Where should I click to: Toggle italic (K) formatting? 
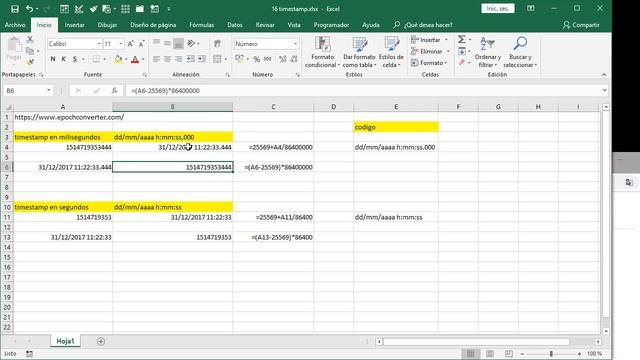coord(64,59)
